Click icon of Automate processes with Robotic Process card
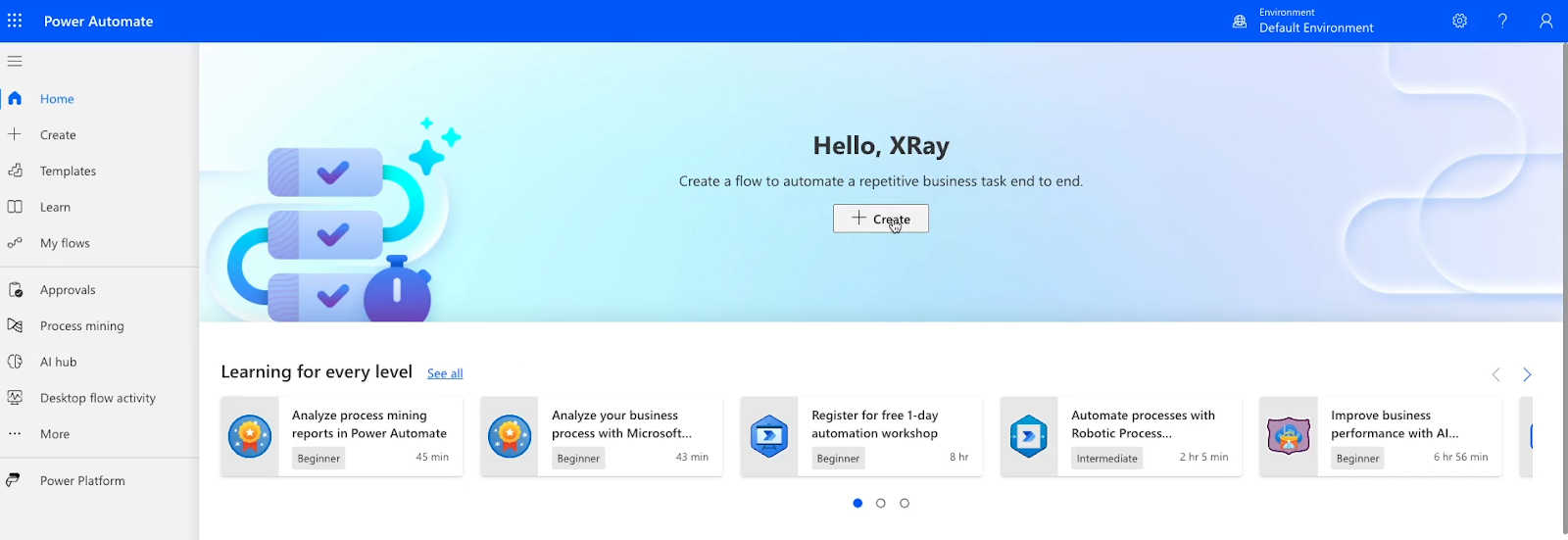 point(1029,436)
